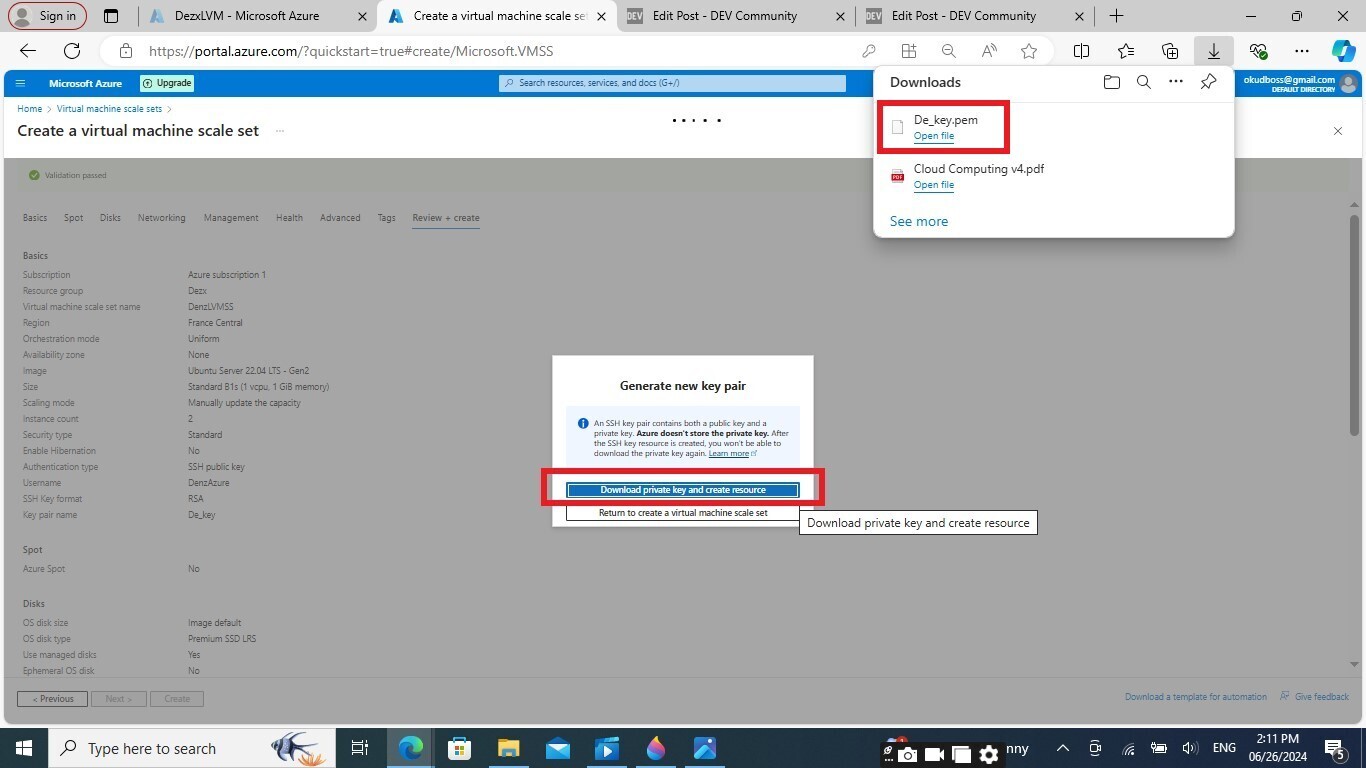Open file link for Cloud Computing v4.pdf
The height and width of the screenshot is (768, 1366).
point(934,185)
